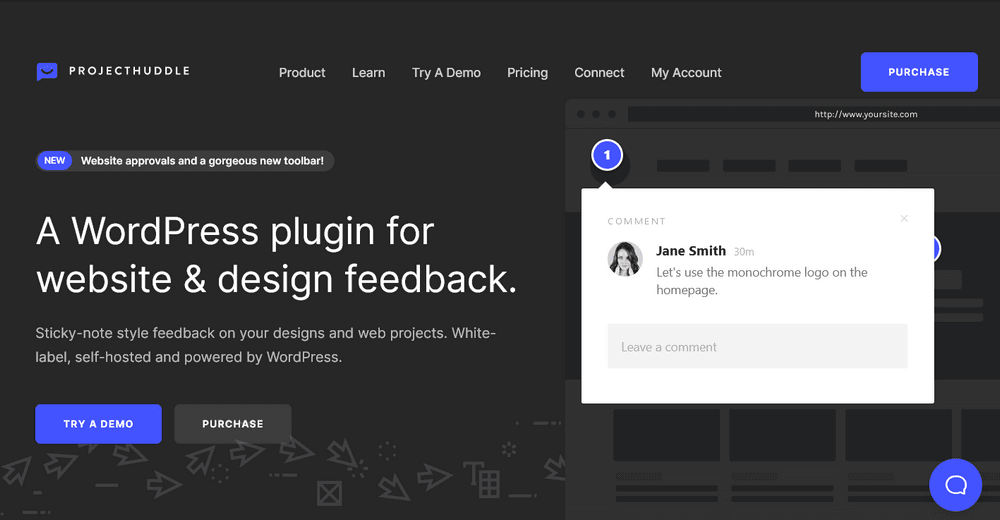This screenshot has height=520, width=1000.
Task: Open the Pricing page link
Action: (527, 73)
